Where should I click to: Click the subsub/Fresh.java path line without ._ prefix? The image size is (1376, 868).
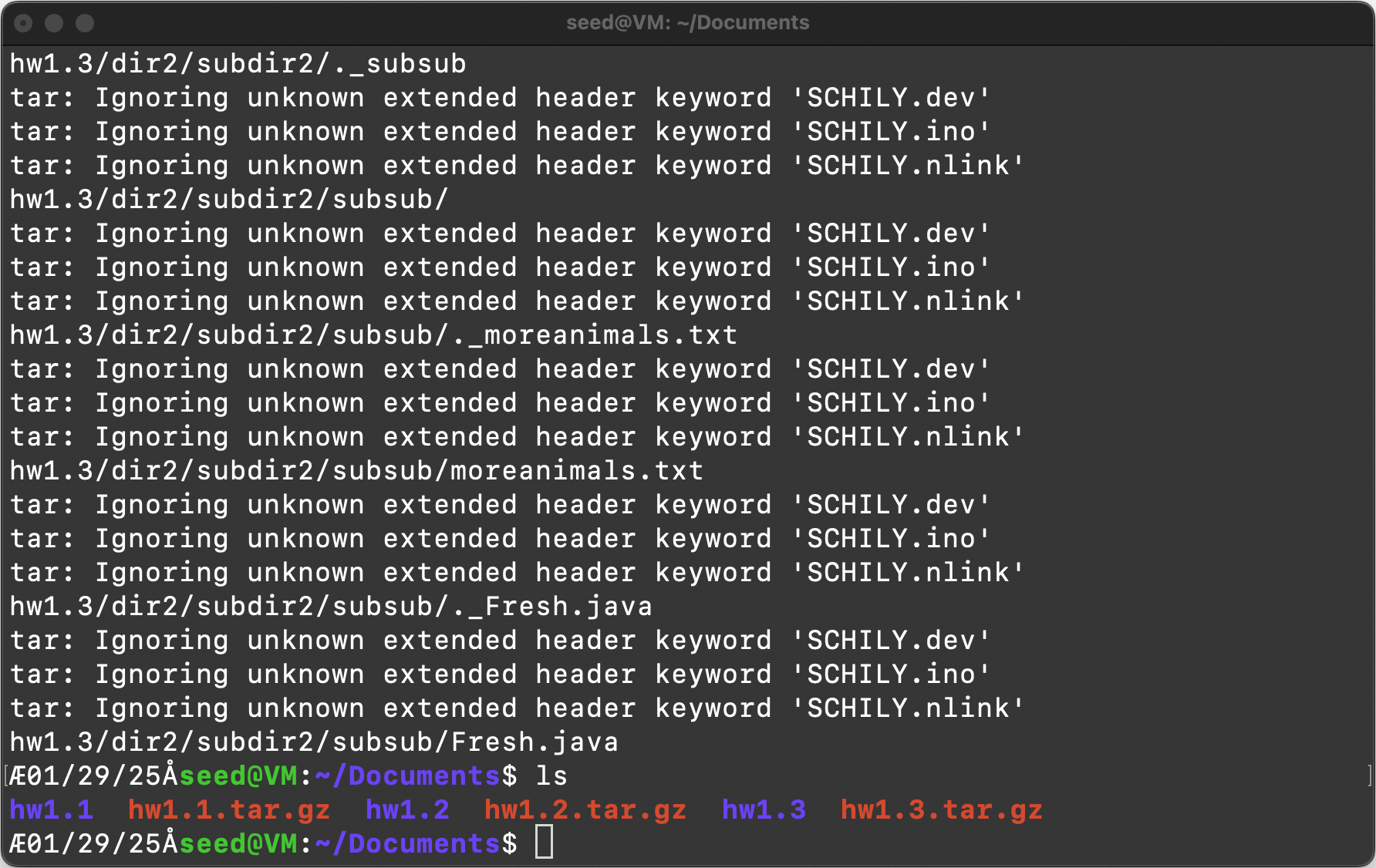pos(314,742)
